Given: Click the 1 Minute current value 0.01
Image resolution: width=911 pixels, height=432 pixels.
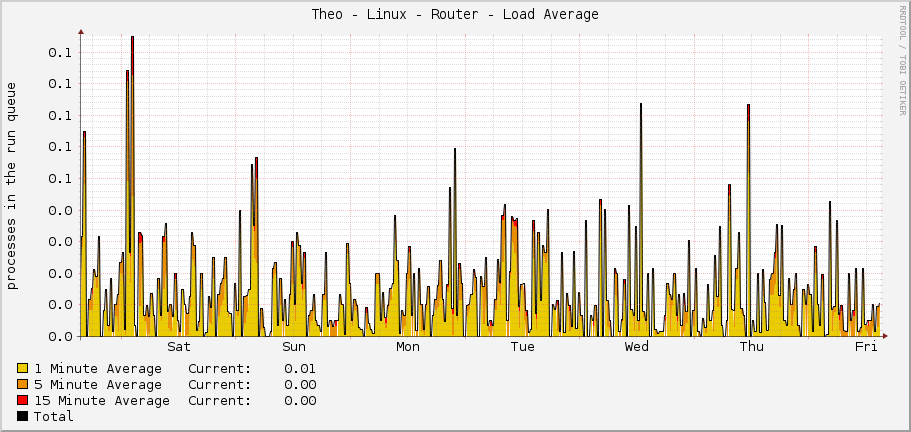Looking at the screenshot, I should pyautogui.click(x=300, y=369).
